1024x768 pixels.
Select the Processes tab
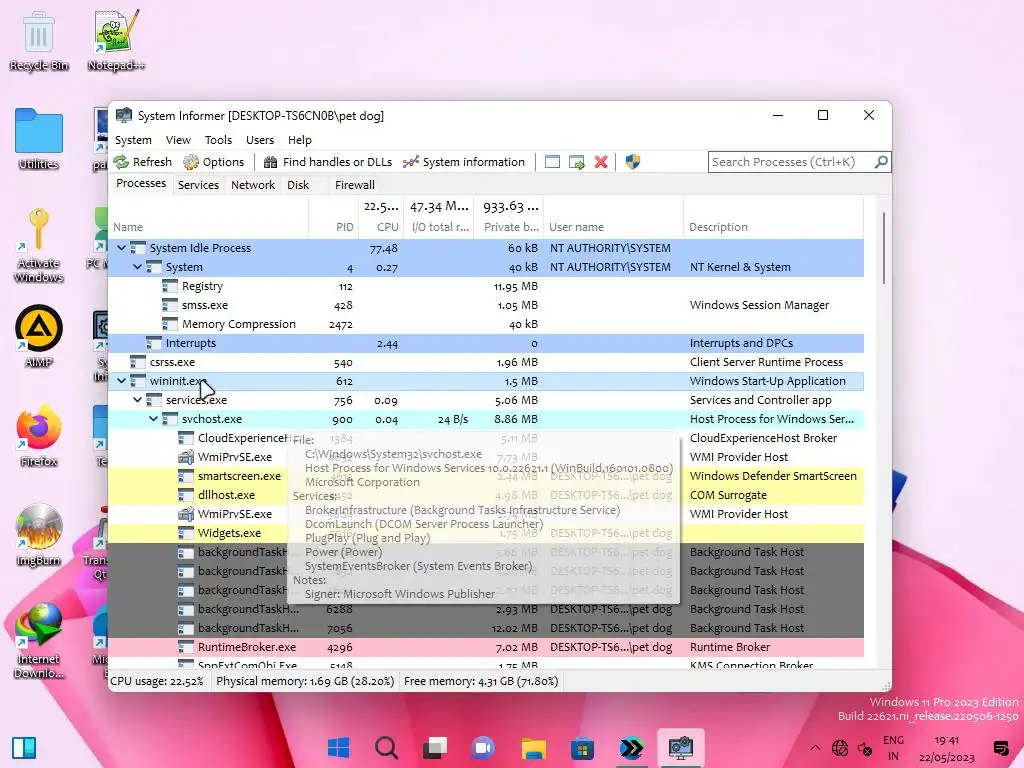(141, 184)
